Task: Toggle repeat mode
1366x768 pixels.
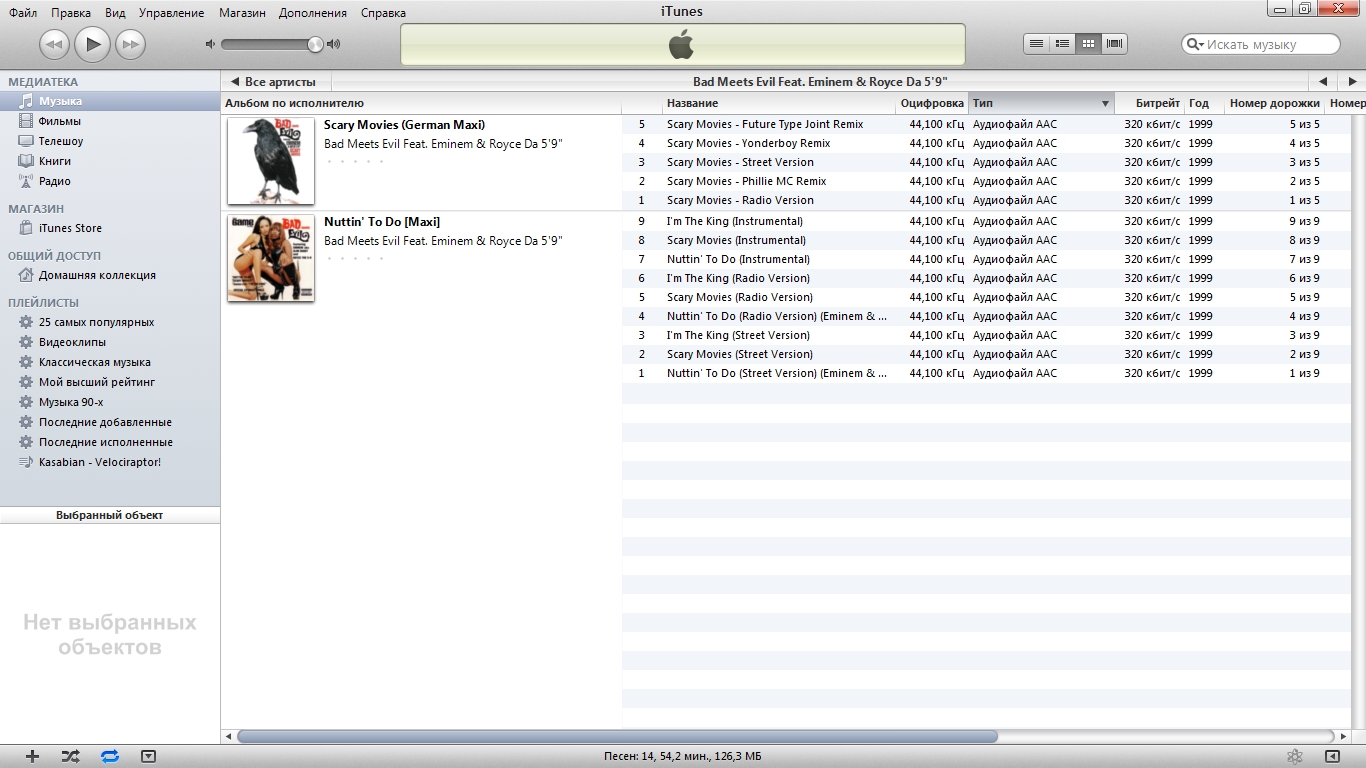Action: 110,756
